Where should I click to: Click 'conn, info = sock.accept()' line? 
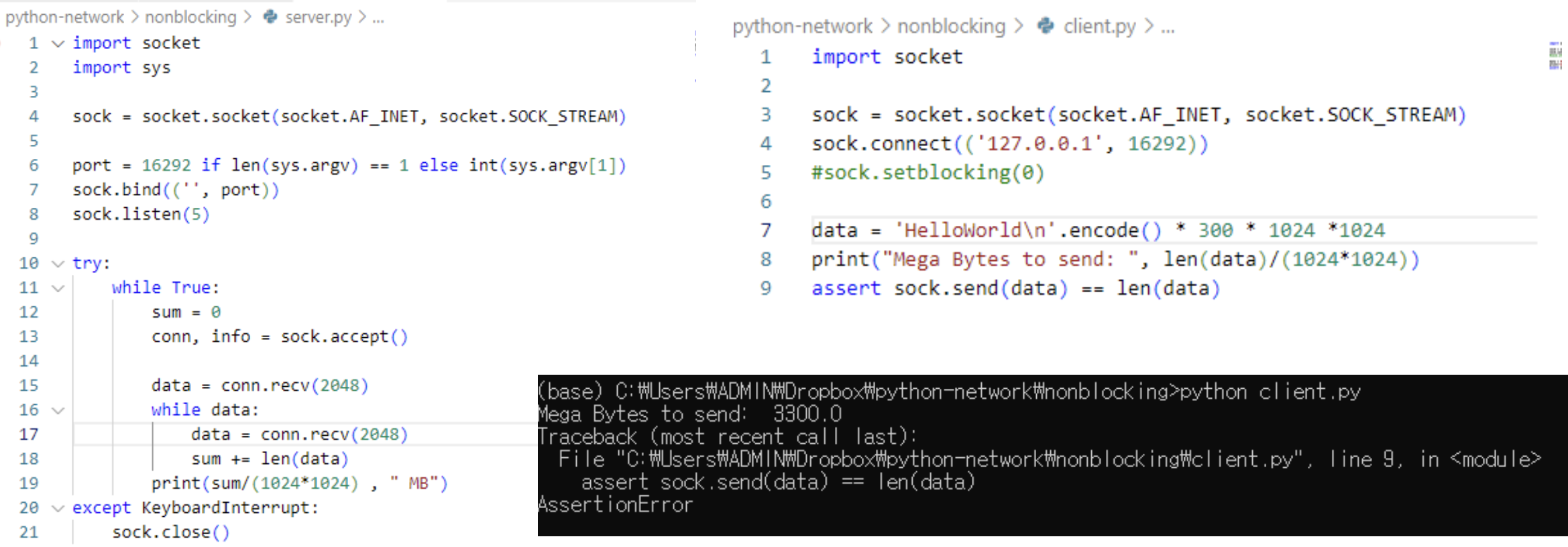pos(279,337)
